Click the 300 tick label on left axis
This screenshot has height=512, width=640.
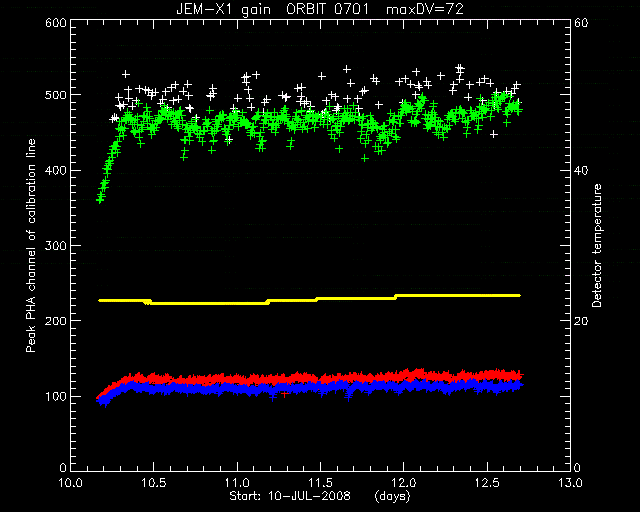tap(56, 245)
